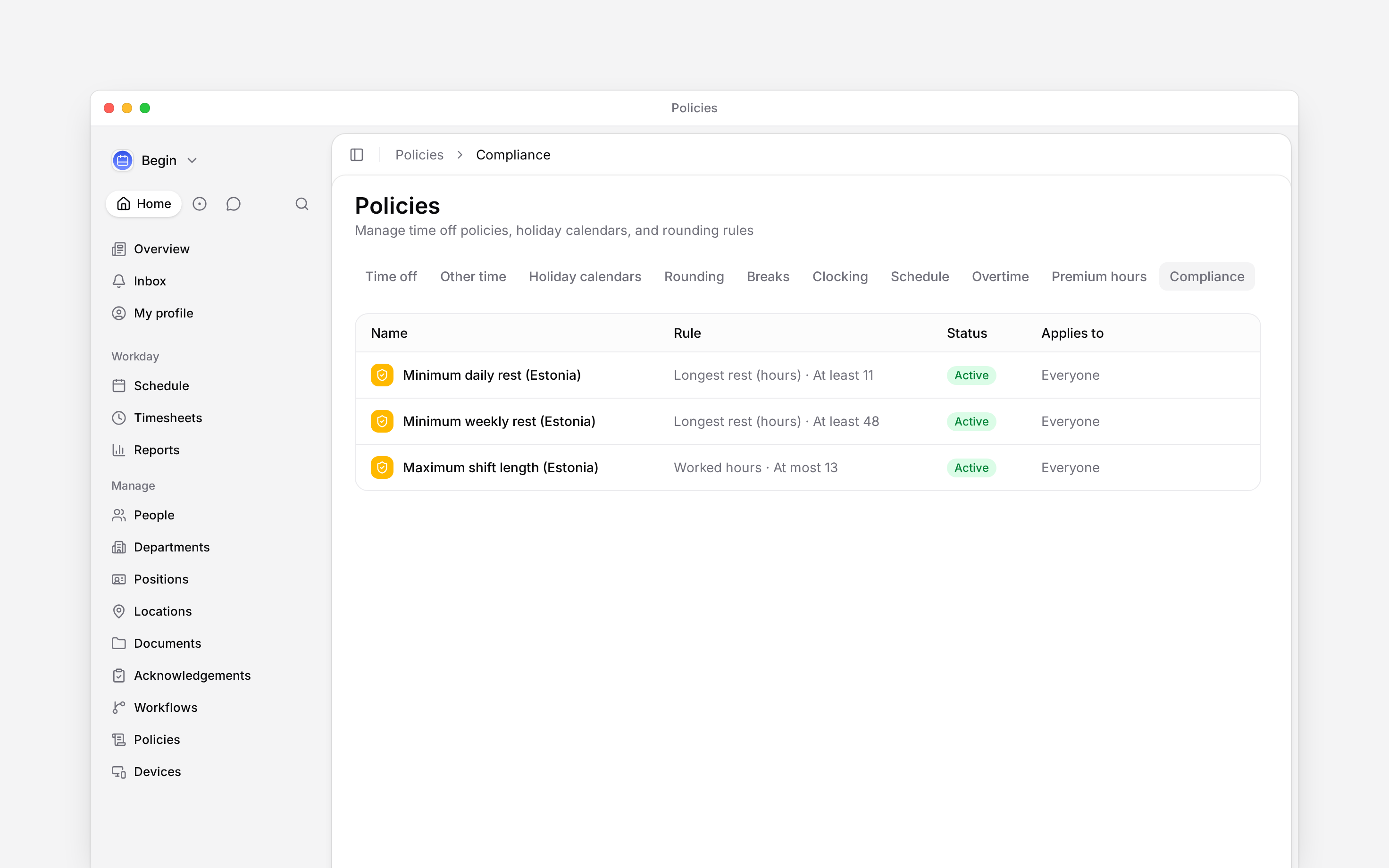
Task: Click Policies in the breadcrumb
Action: pyautogui.click(x=419, y=155)
